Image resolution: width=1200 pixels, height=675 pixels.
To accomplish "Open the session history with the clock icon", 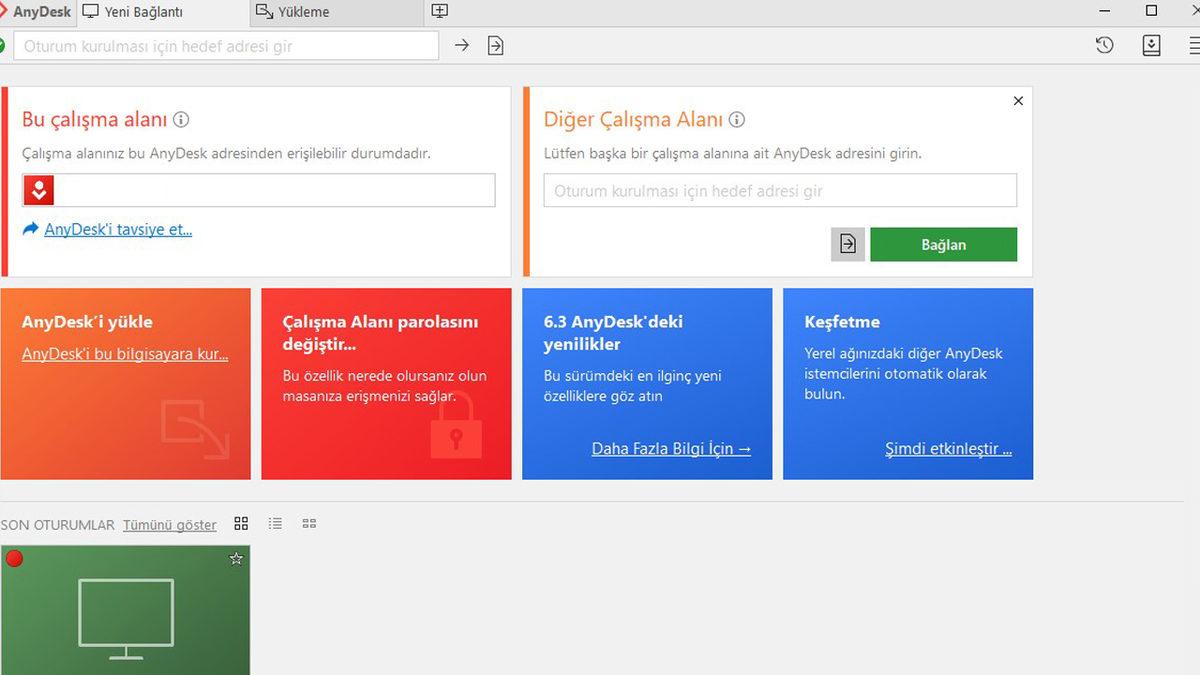I will (x=1105, y=45).
